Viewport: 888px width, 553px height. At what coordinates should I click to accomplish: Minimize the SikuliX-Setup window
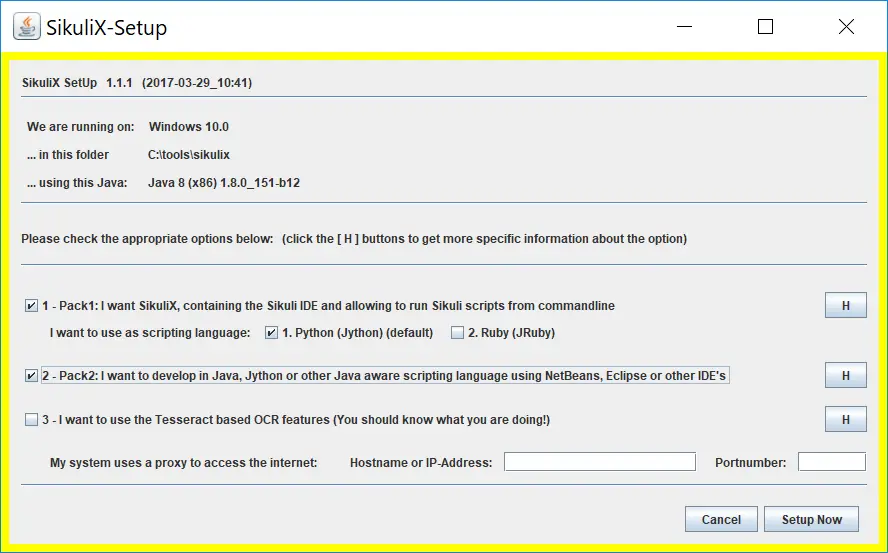click(685, 27)
